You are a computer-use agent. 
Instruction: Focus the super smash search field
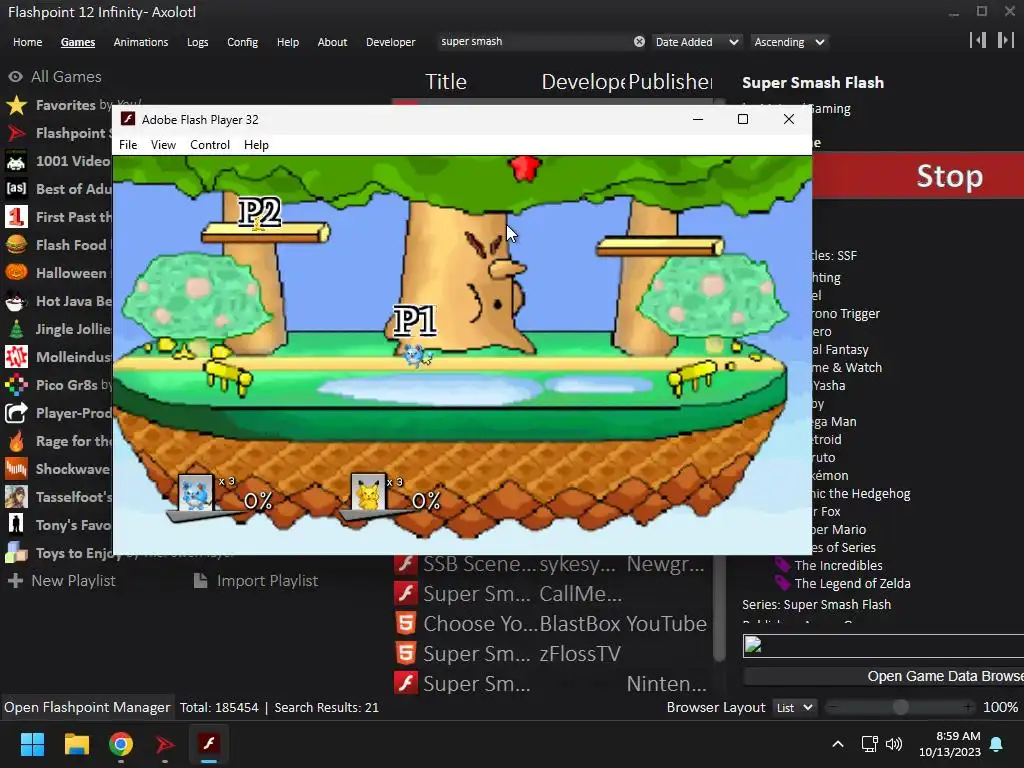pos(535,42)
